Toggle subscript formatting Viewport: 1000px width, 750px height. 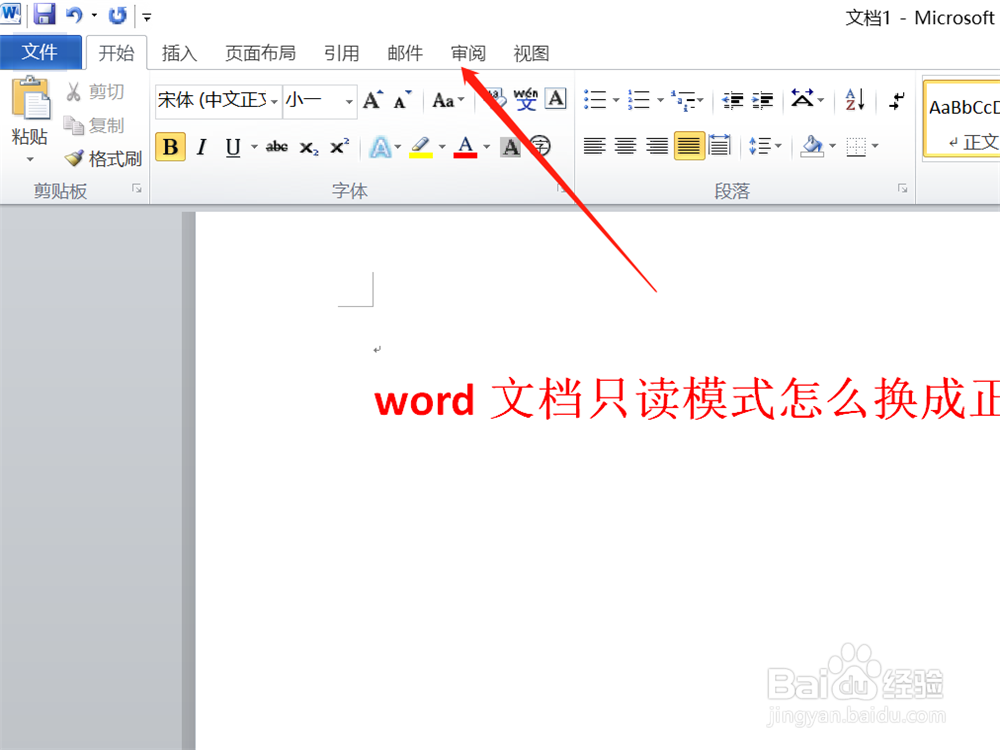coord(309,148)
